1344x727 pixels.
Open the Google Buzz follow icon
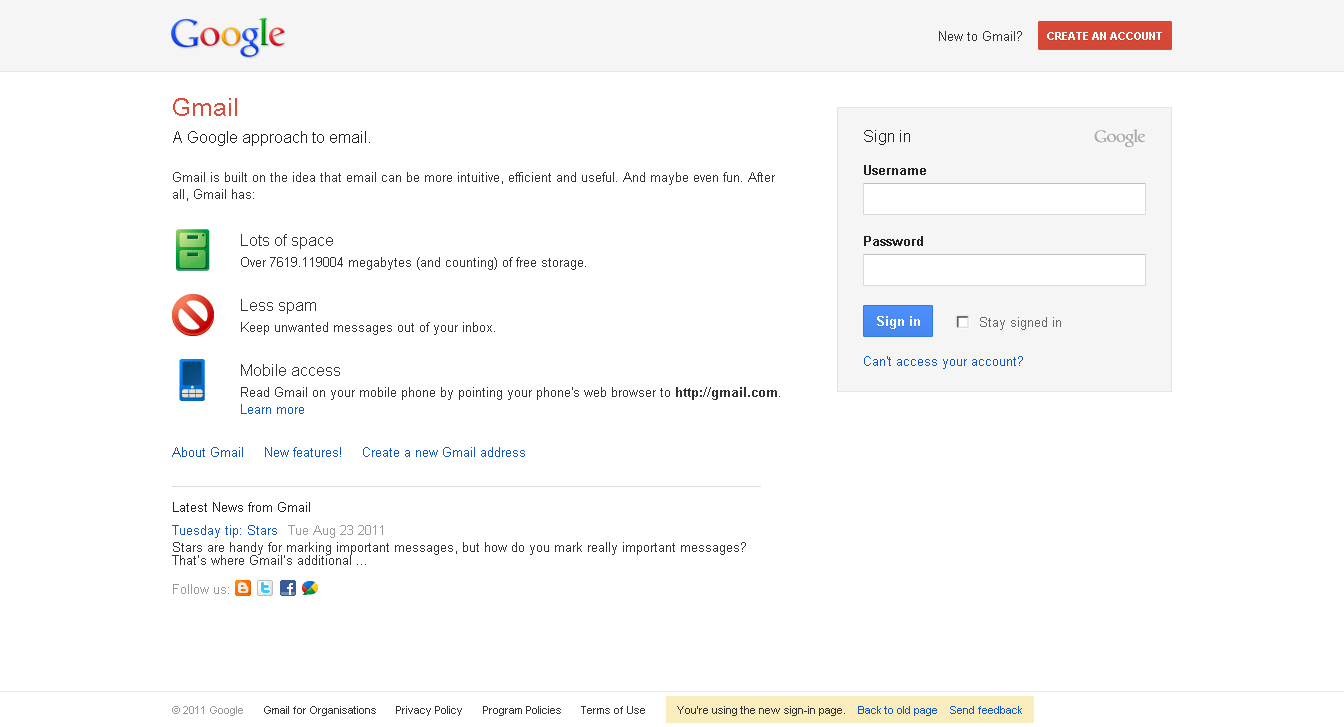point(310,589)
